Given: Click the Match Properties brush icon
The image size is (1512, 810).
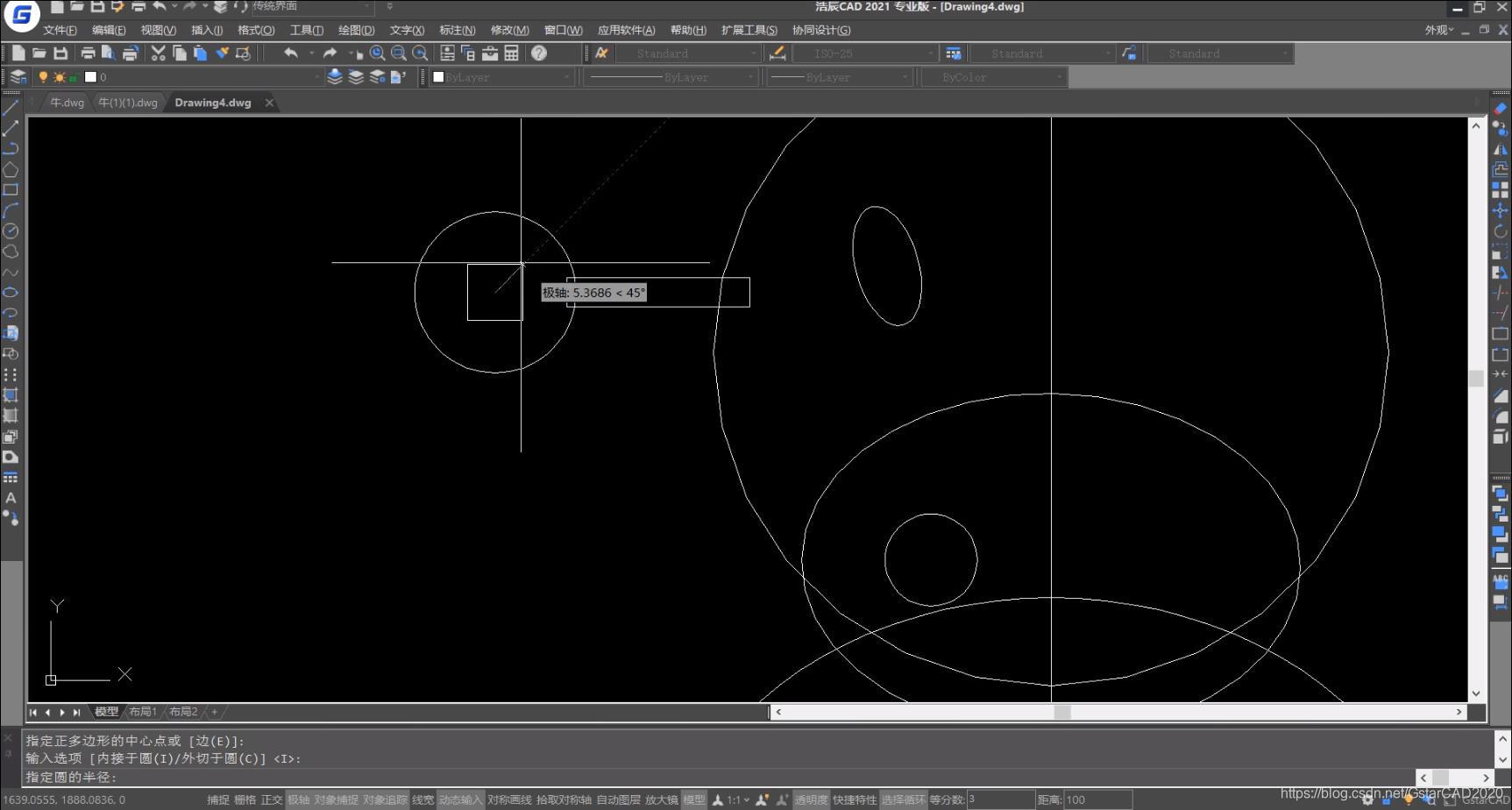Looking at the screenshot, I should (x=223, y=53).
